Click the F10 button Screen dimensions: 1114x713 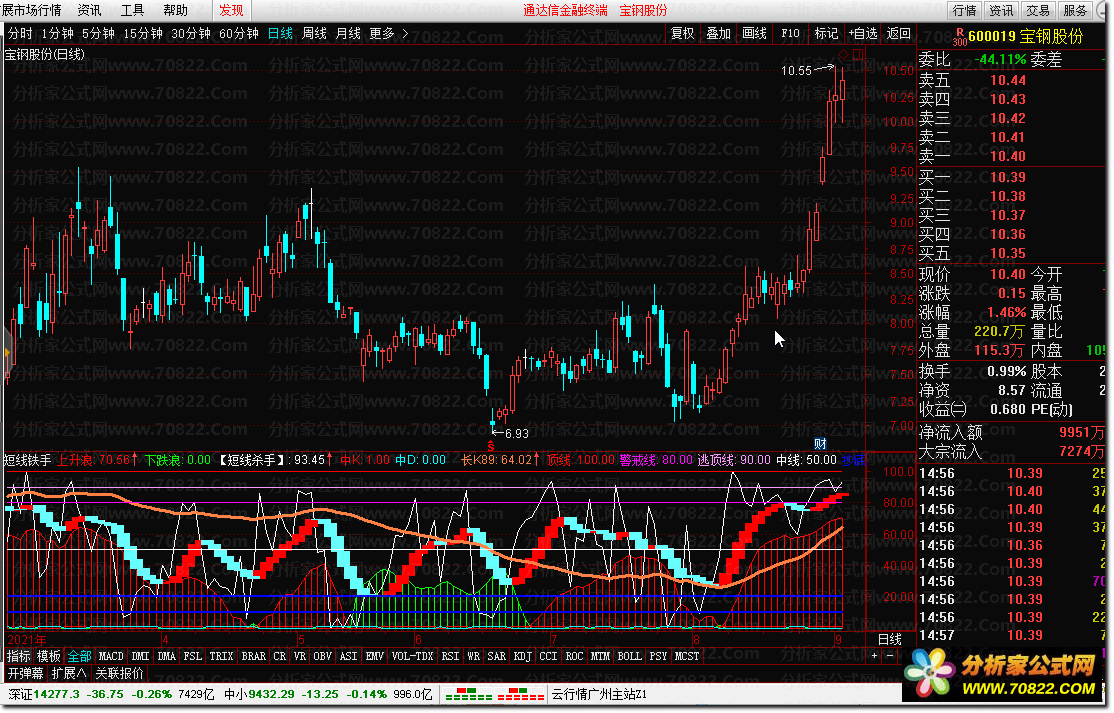pyautogui.click(x=790, y=33)
